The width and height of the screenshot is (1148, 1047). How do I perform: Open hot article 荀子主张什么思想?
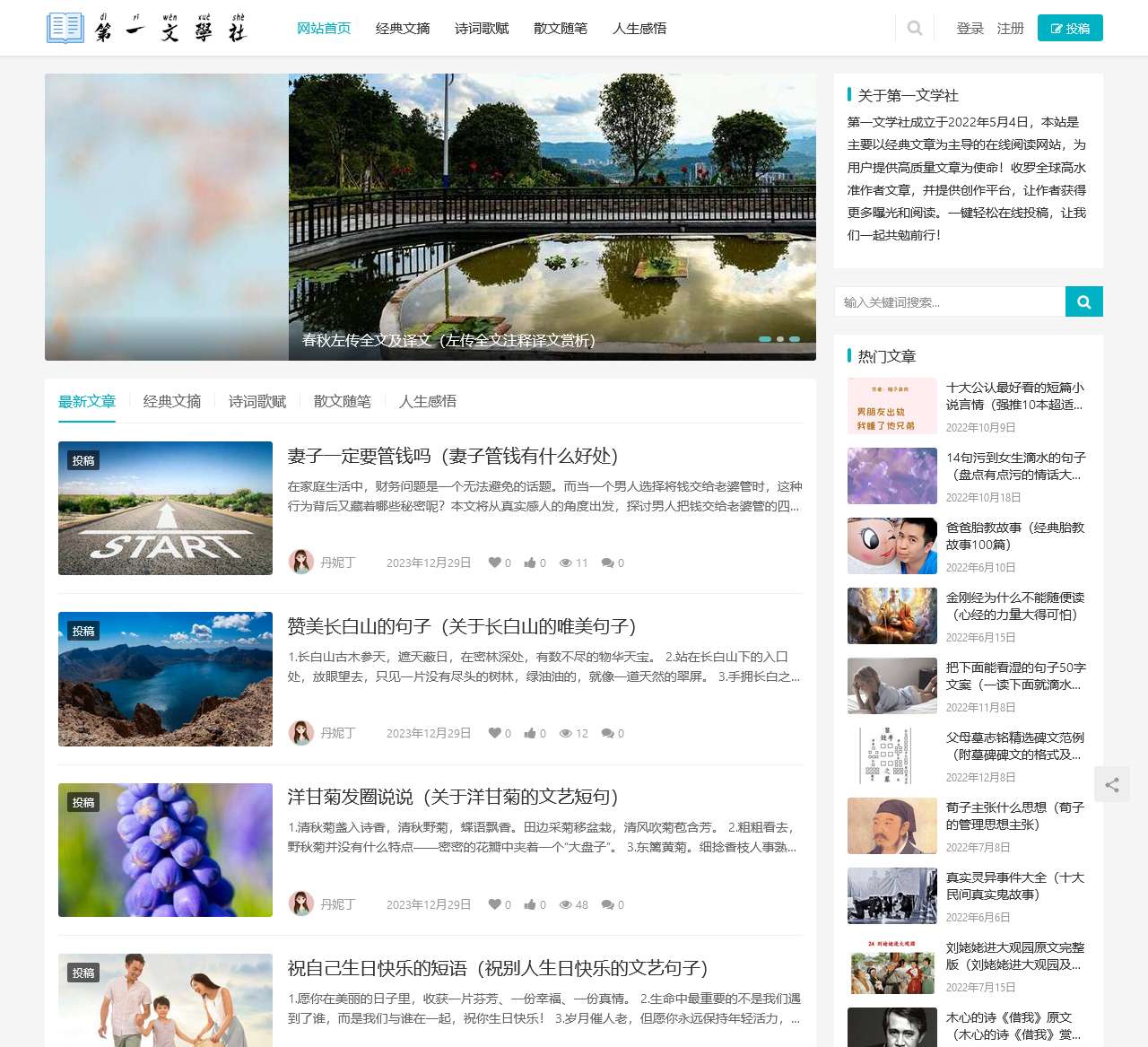click(1015, 816)
